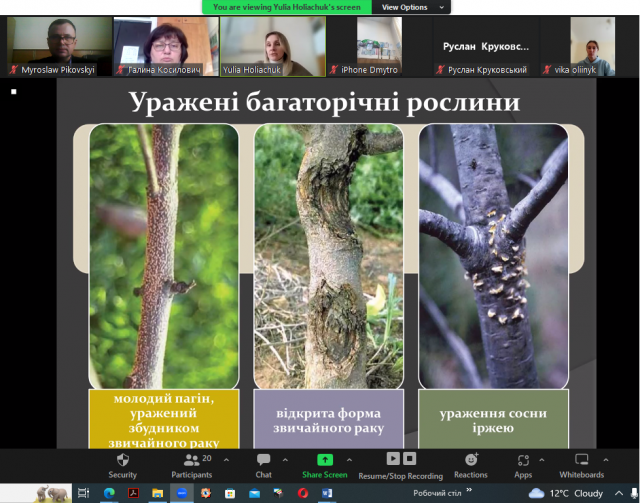Click the green Share Screen icon
Viewport: 640px width, 503px height.
coord(325,460)
